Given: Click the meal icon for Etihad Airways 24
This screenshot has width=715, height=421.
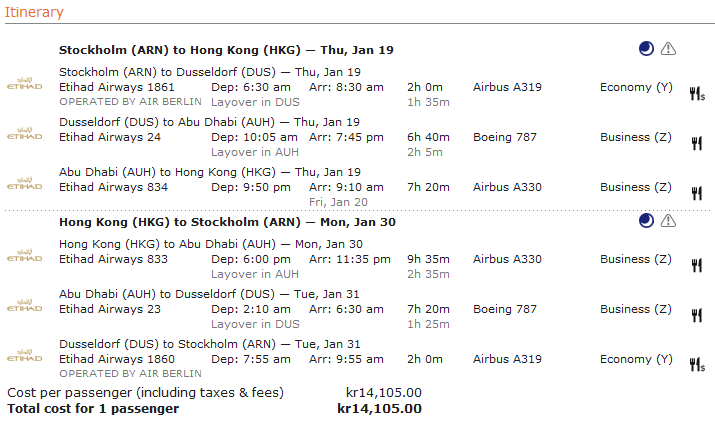Looking at the screenshot, I should (x=696, y=144).
